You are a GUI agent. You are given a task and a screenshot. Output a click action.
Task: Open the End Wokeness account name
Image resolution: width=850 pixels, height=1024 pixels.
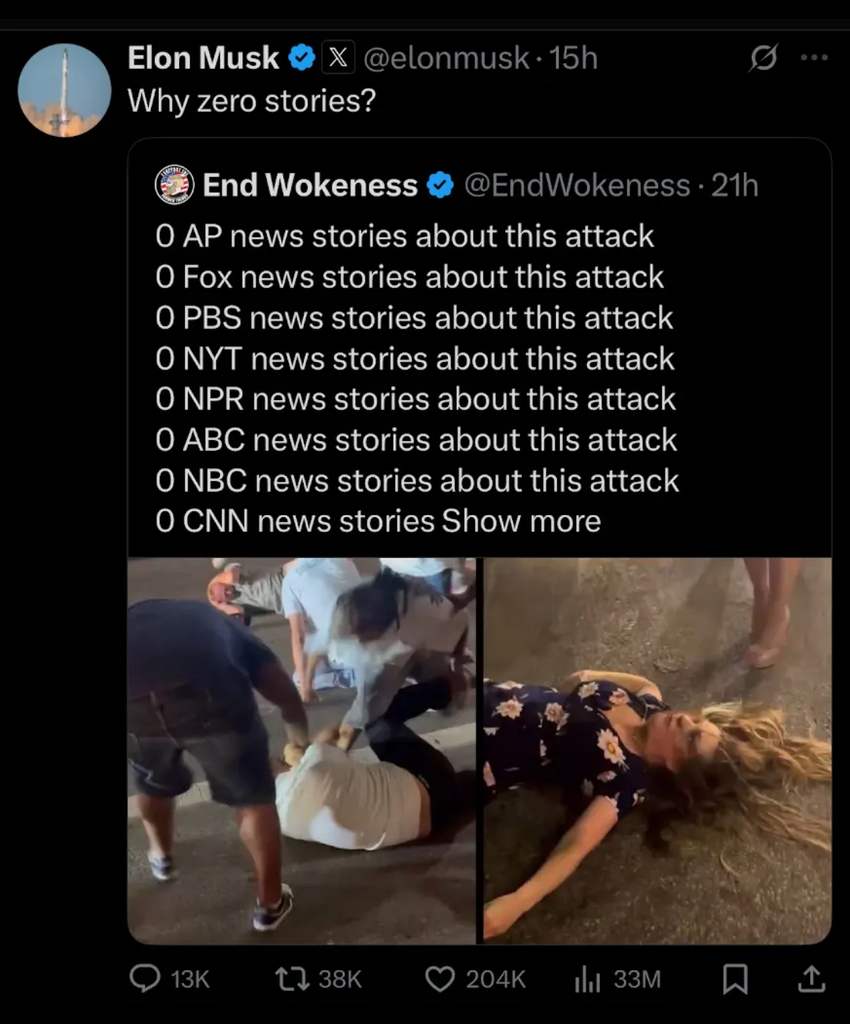[310, 185]
